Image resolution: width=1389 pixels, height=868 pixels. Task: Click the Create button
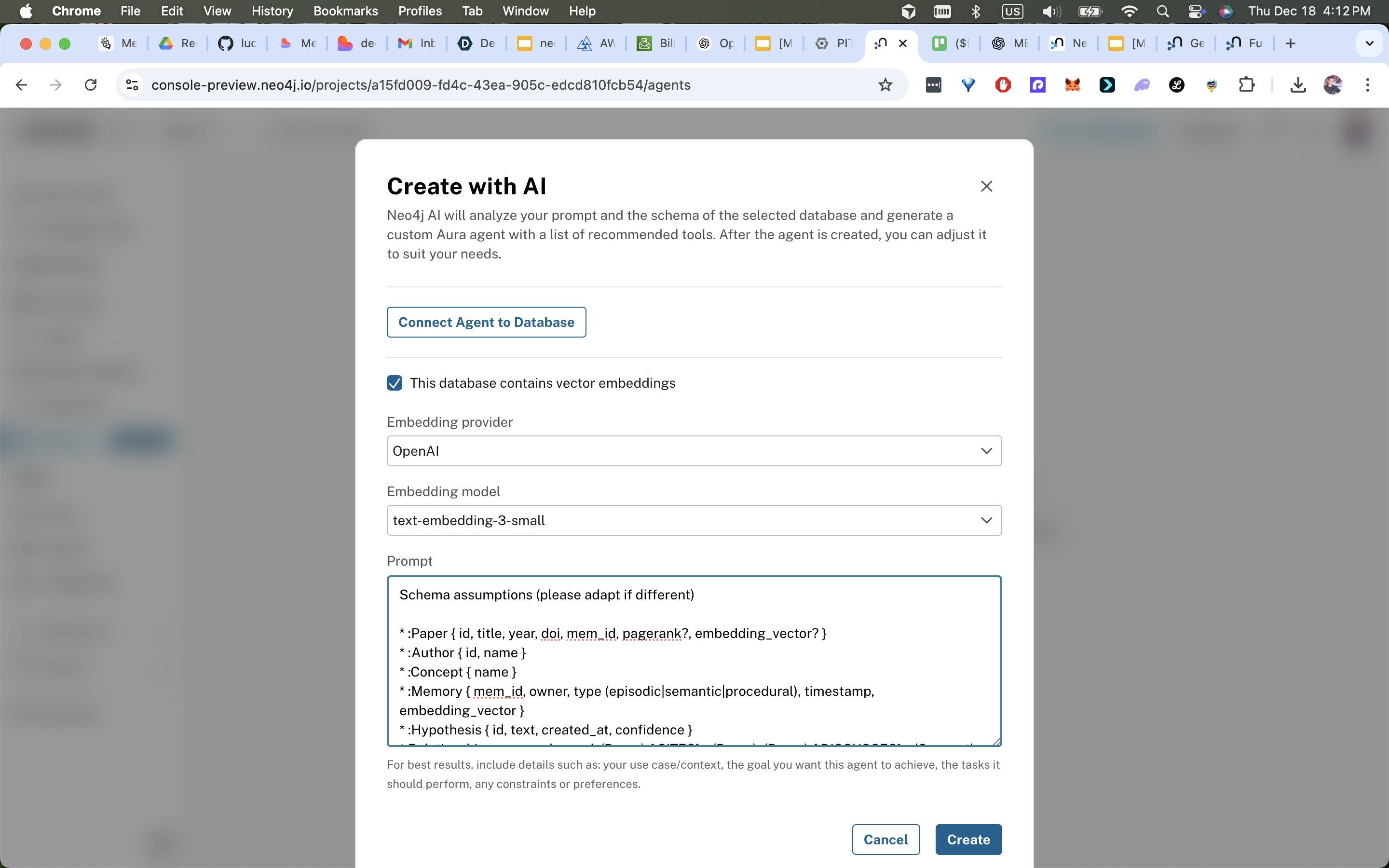[x=967, y=839]
